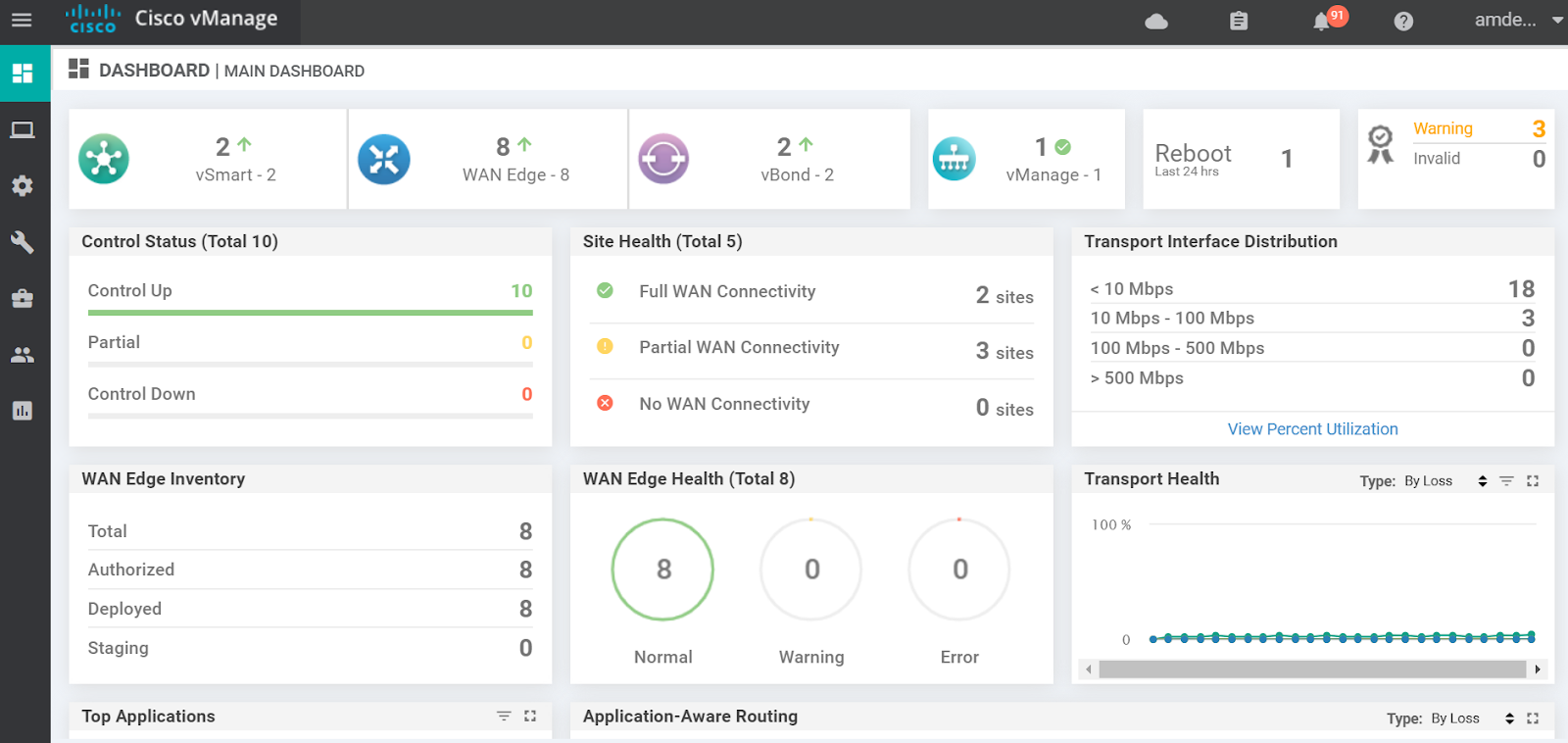This screenshot has width=1568, height=743.
Task: Open the Tools wrench icon
Action: tap(23, 242)
